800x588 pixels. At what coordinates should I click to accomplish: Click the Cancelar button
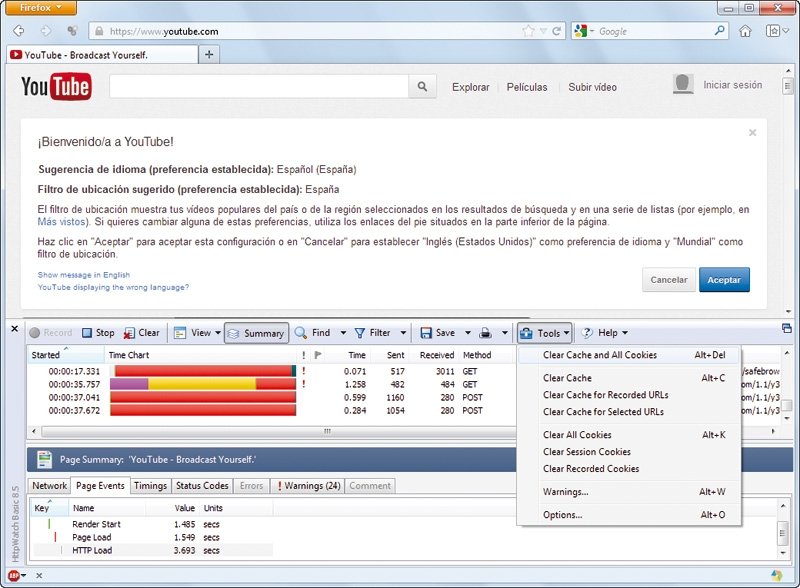pos(669,280)
